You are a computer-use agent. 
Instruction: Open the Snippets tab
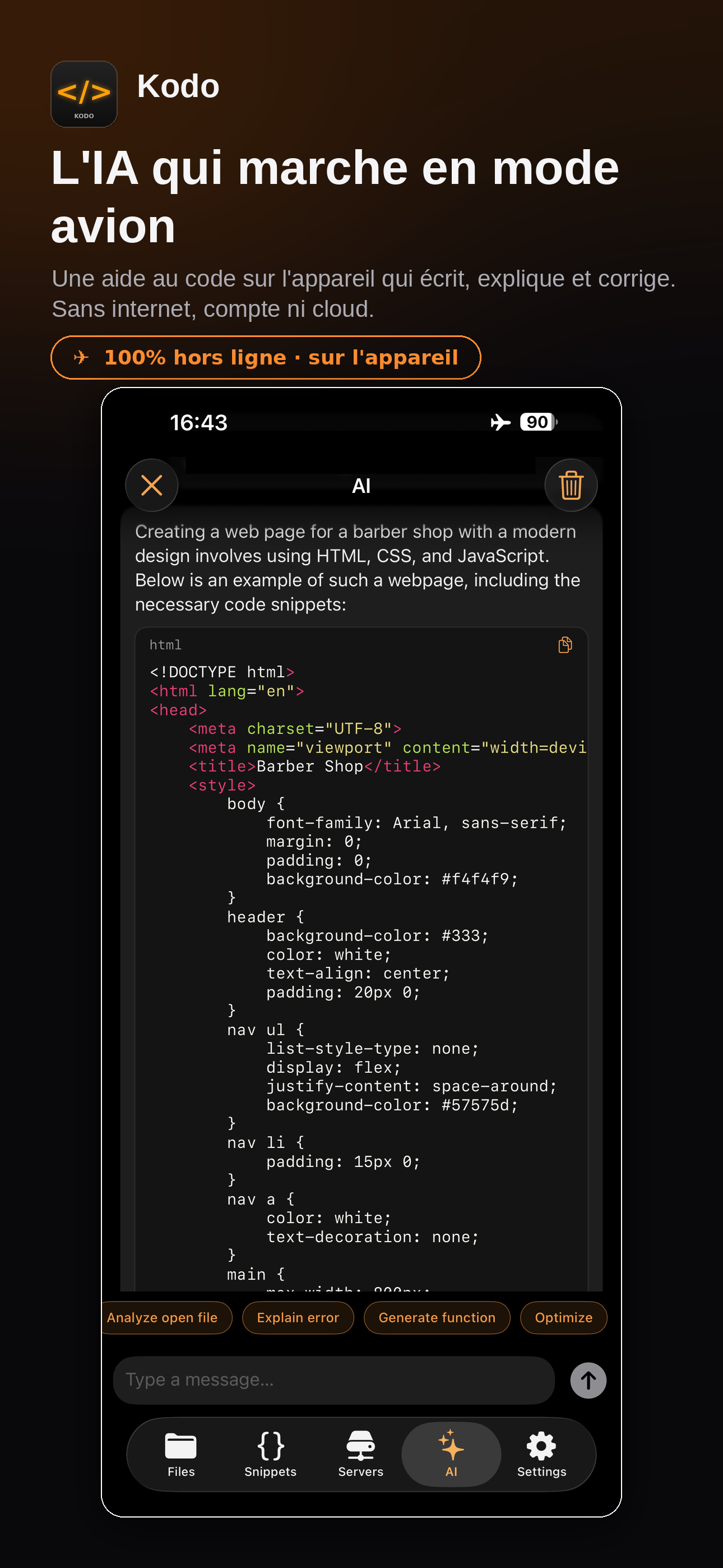[x=270, y=1454]
